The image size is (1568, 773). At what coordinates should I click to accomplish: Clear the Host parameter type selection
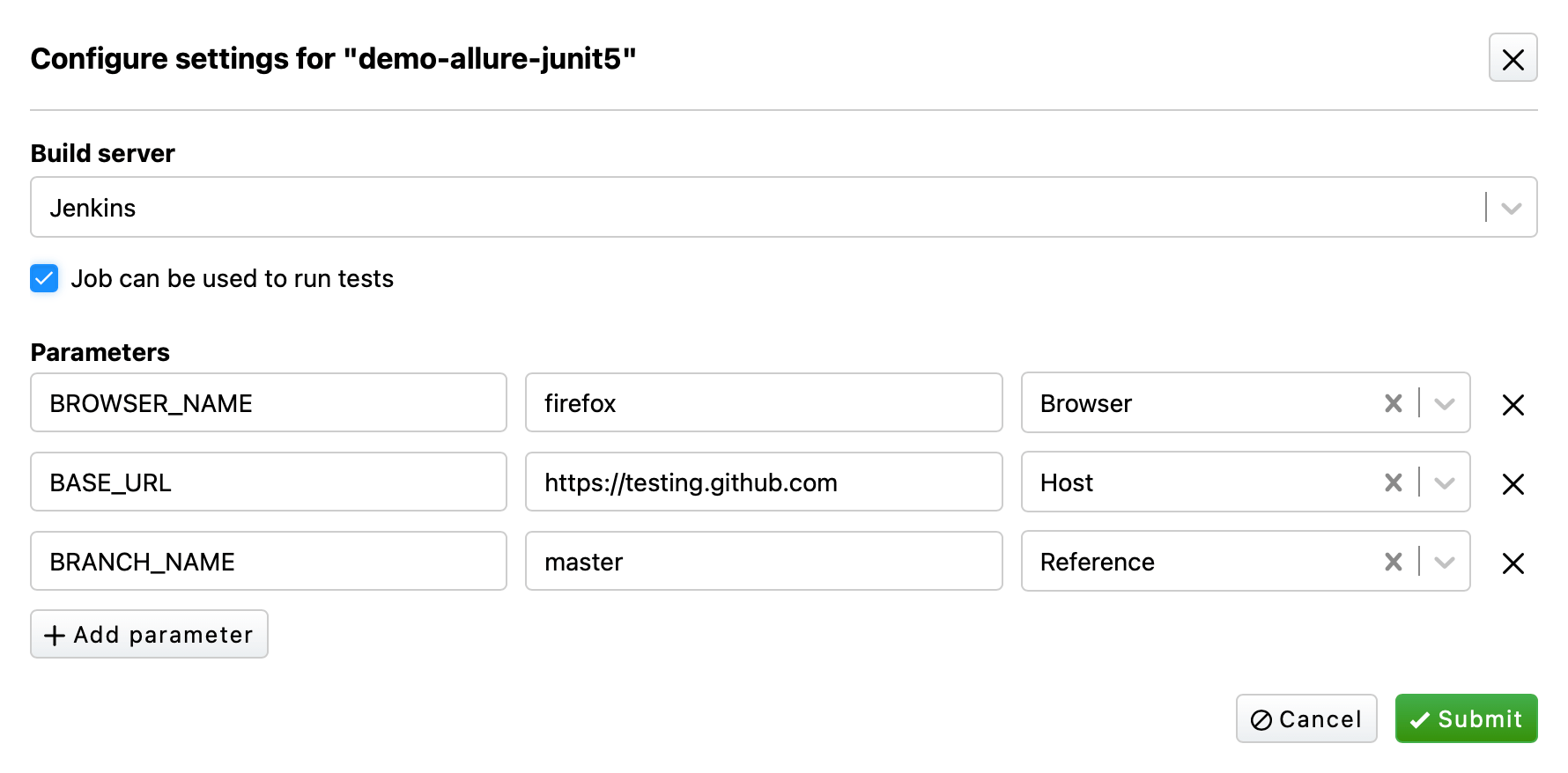(x=1393, y=482)
